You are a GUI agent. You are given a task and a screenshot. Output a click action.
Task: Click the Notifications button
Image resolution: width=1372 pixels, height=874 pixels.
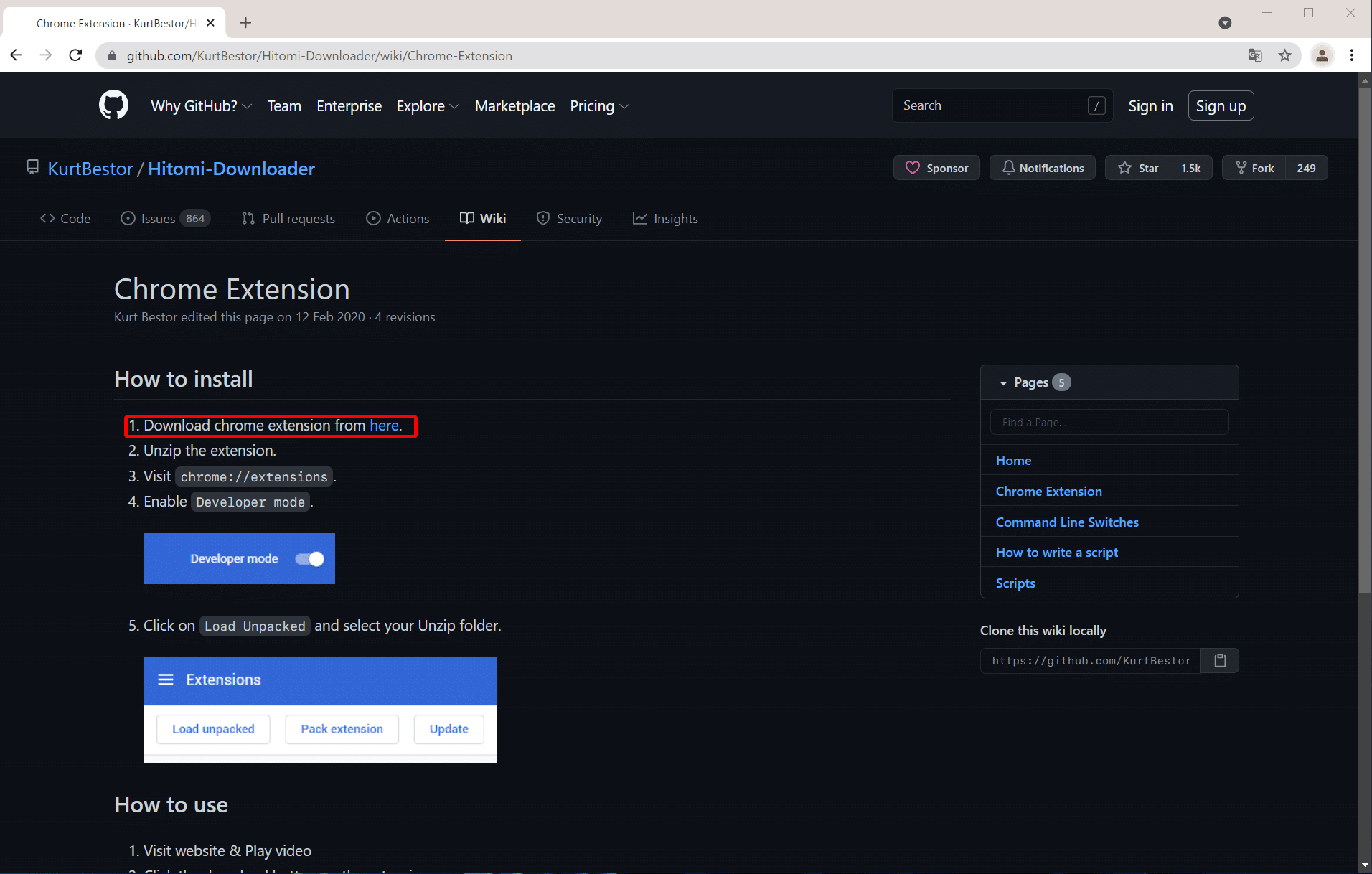point(1042,168)
